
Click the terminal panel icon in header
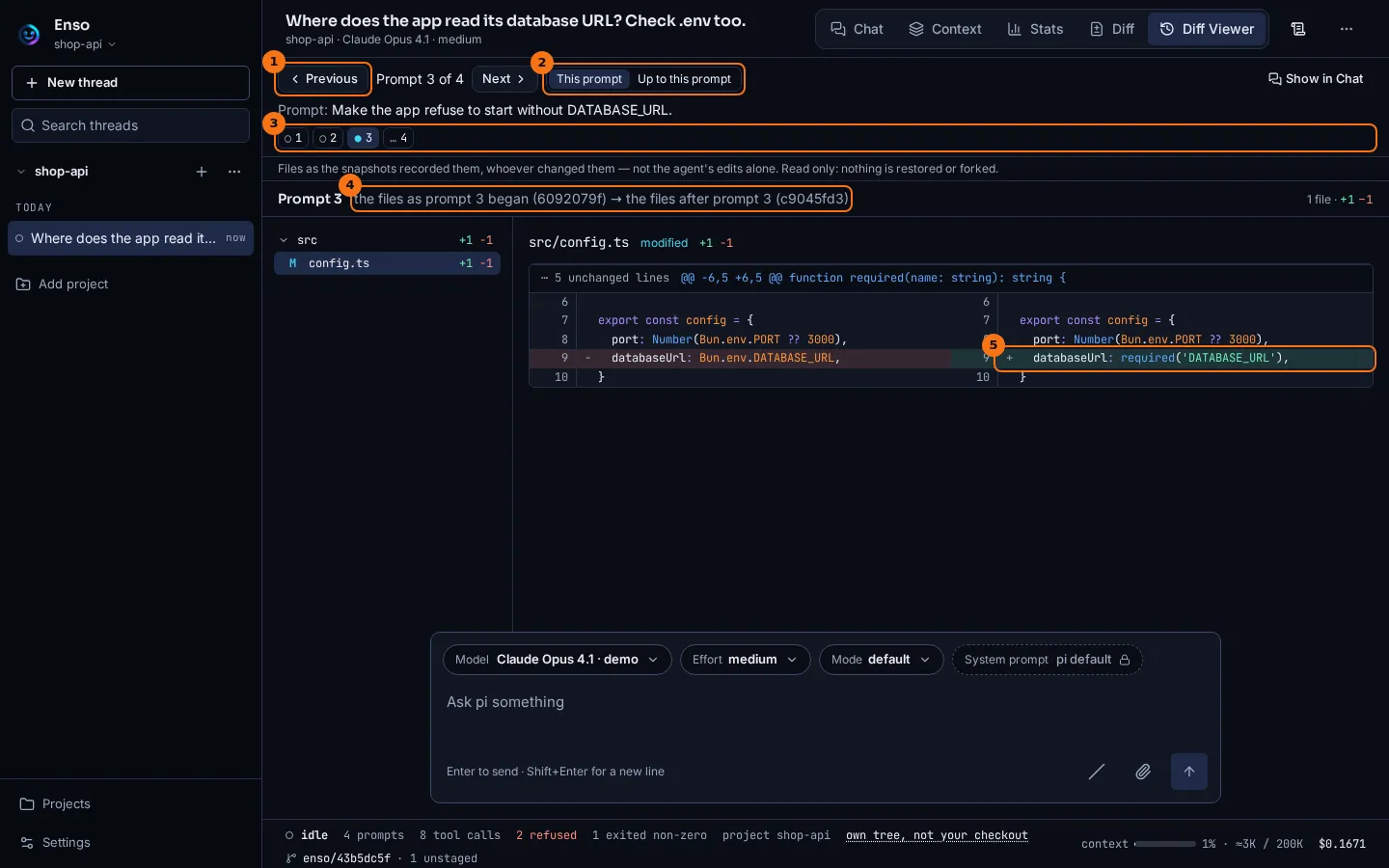1298,29
